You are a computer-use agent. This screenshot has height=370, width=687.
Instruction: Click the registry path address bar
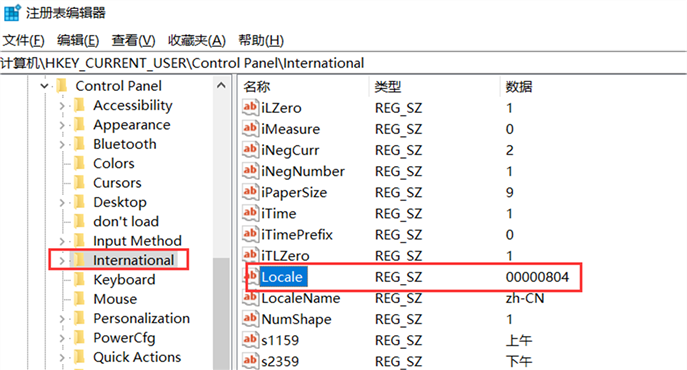coord(344,63)
